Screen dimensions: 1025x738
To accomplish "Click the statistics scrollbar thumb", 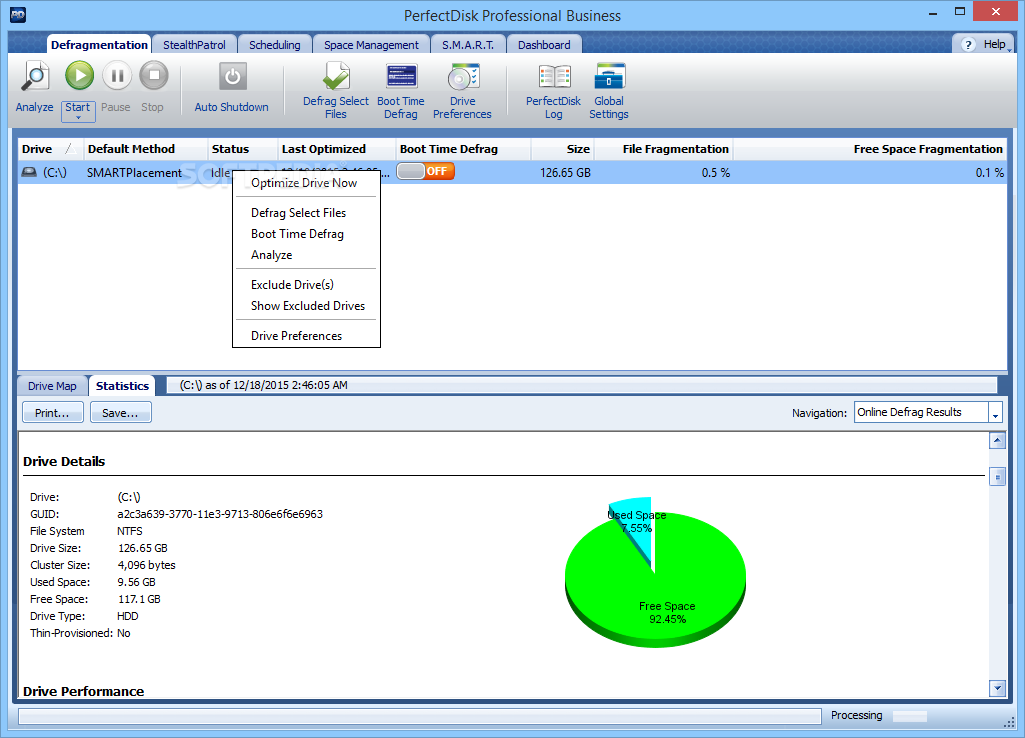I will (x=997, y=477).
